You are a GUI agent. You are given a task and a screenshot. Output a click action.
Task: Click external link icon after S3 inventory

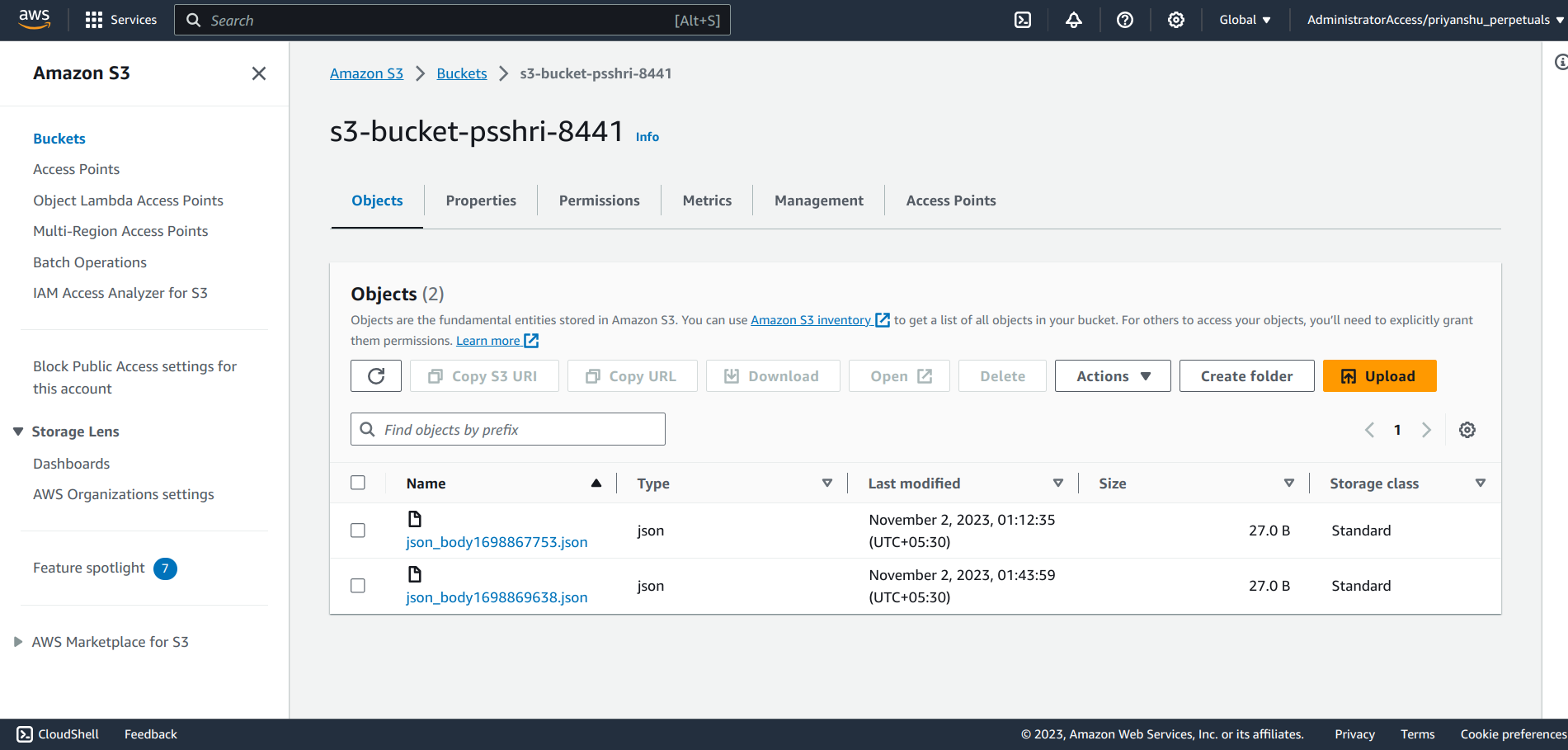(x=883, y=320)
